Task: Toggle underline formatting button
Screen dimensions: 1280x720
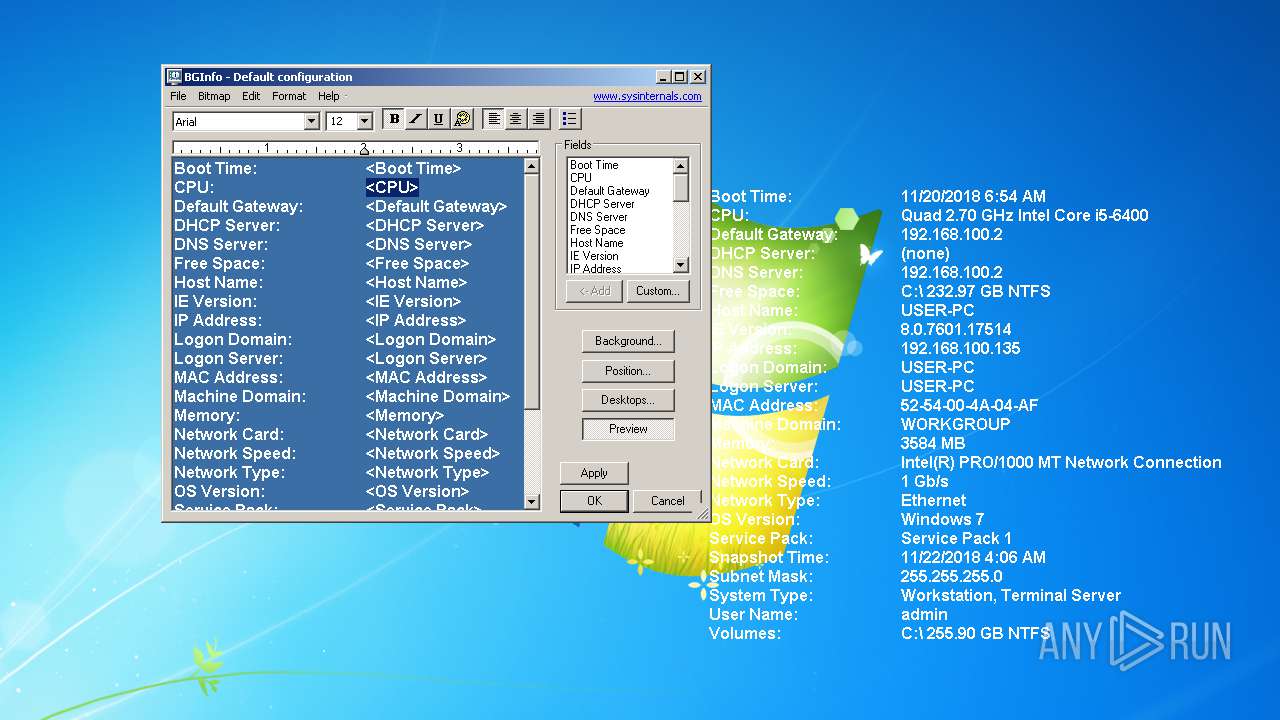Action: (x=438, y=119)
